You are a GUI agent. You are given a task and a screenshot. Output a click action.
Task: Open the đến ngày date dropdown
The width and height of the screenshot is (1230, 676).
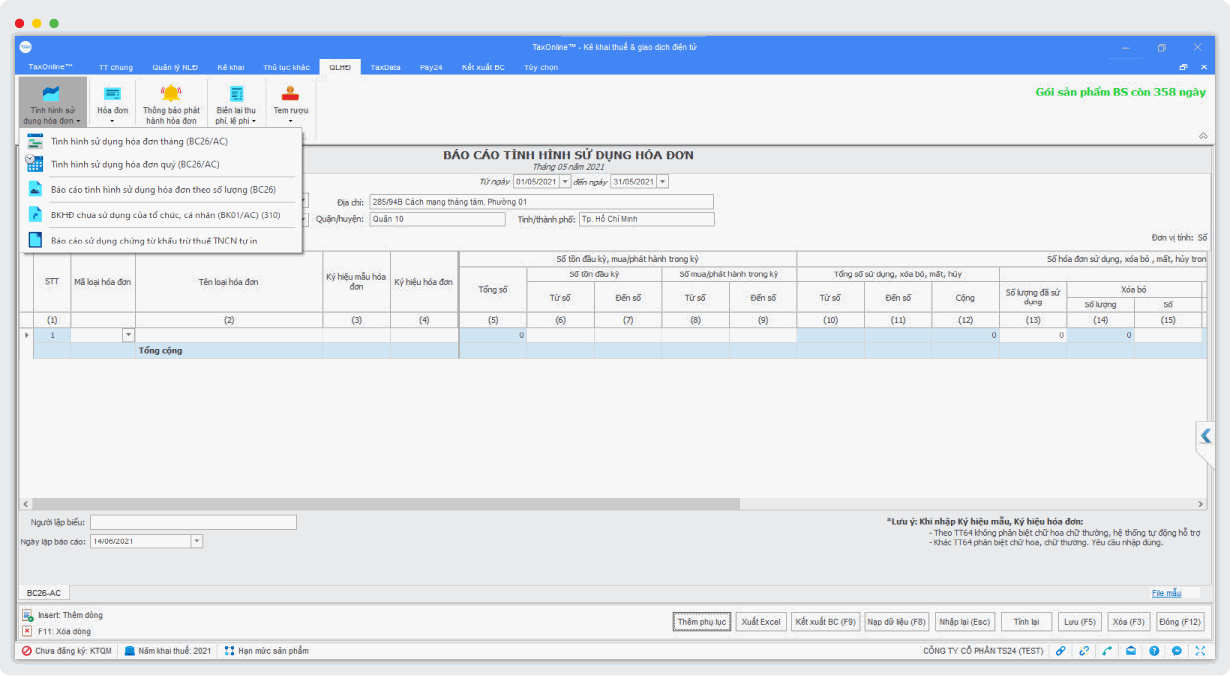(662, 181)
